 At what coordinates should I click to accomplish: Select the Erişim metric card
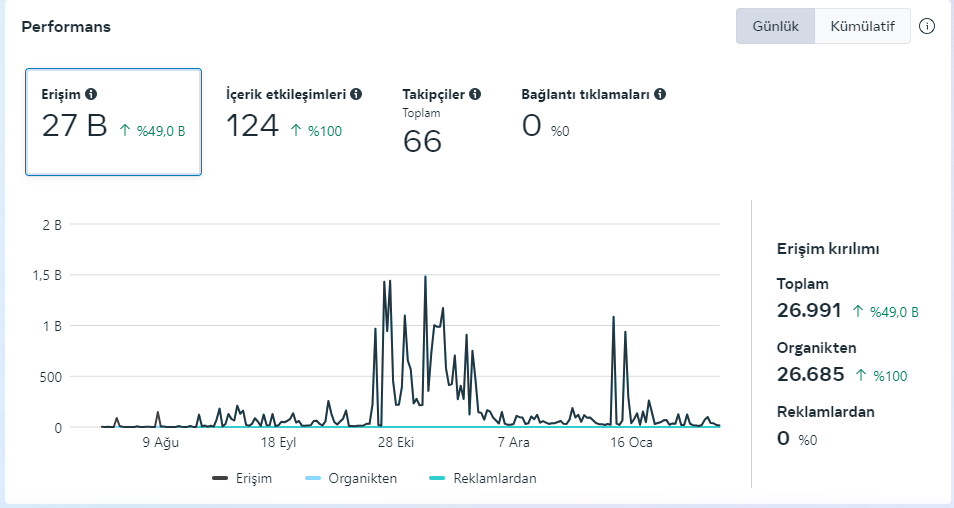click(114, 122)
